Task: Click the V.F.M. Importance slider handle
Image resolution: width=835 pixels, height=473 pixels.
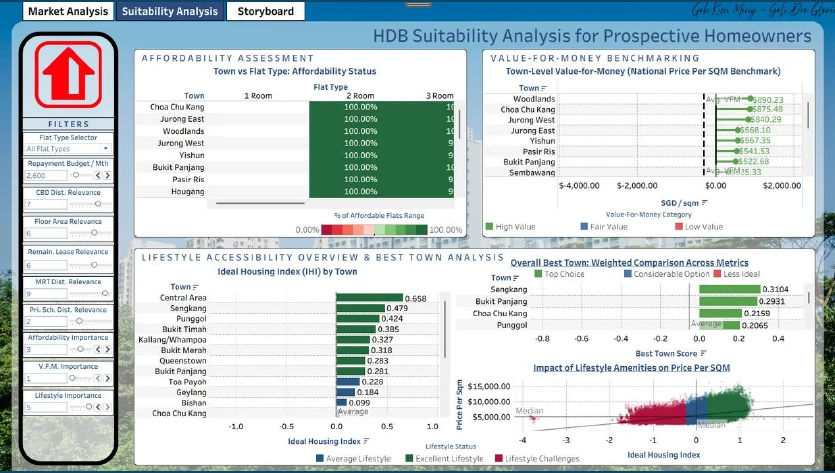Action: [x=72, y=378]
